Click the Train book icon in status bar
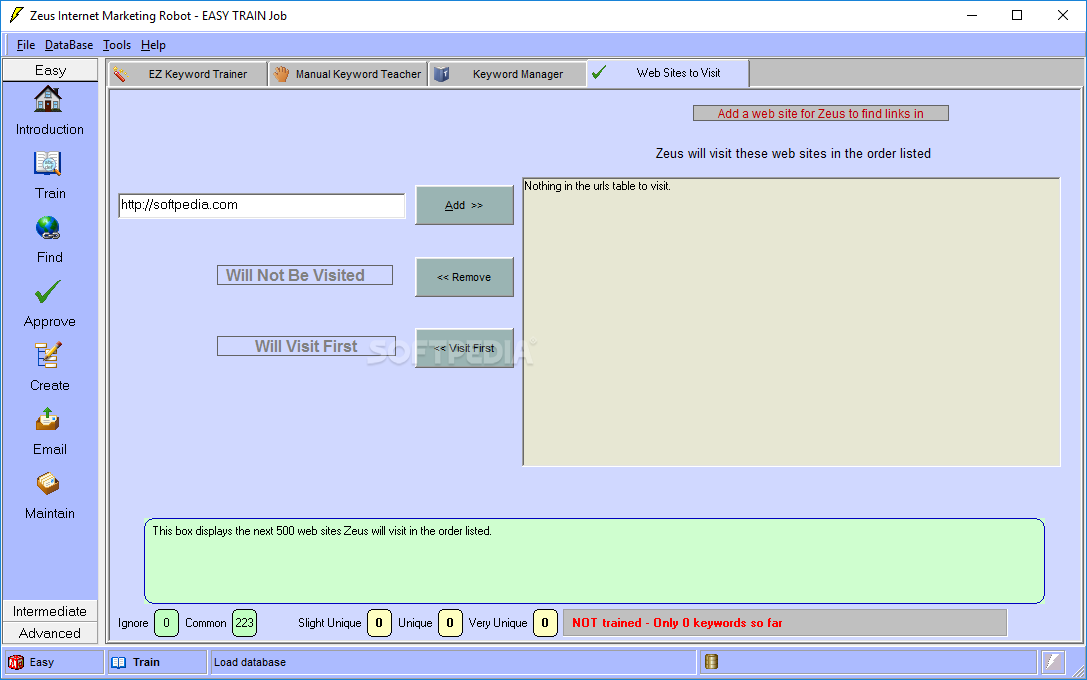This screenshot has width=1087, height=680. tap(119, 663)
